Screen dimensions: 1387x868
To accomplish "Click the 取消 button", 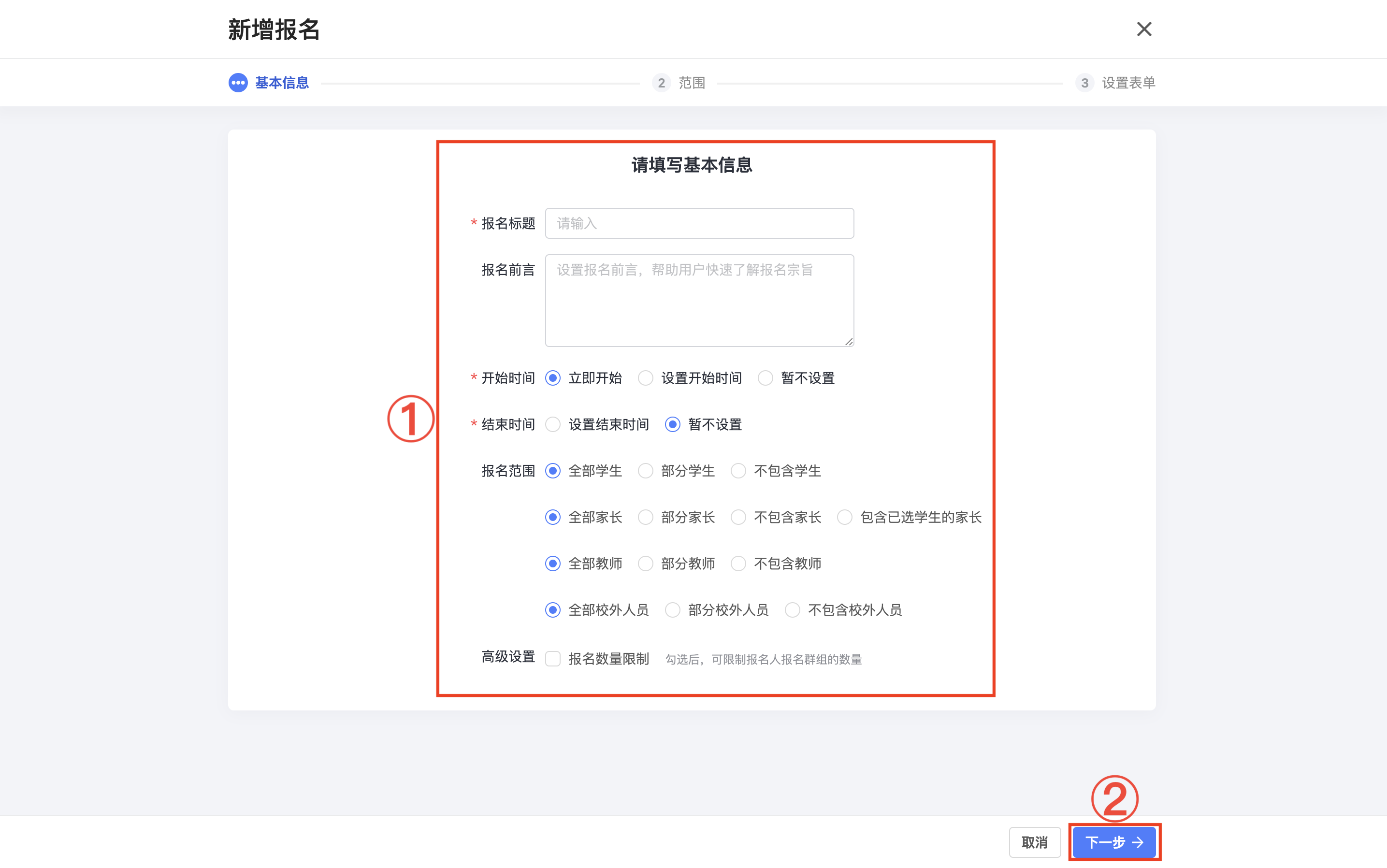I will click(x=1035, y=842).
